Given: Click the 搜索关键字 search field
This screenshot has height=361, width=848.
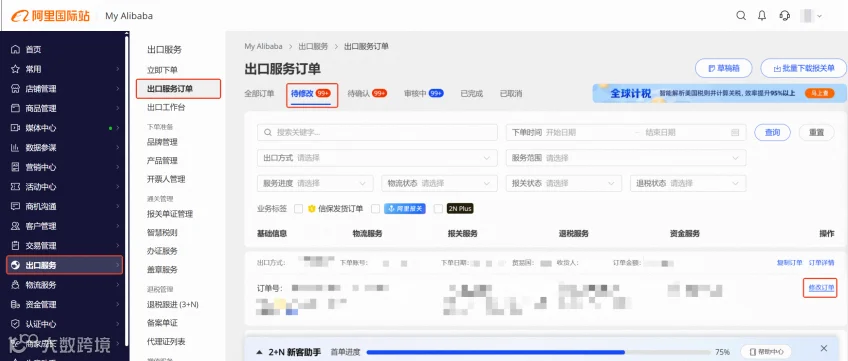Looking at the screenshot, I should pos(377,132).
